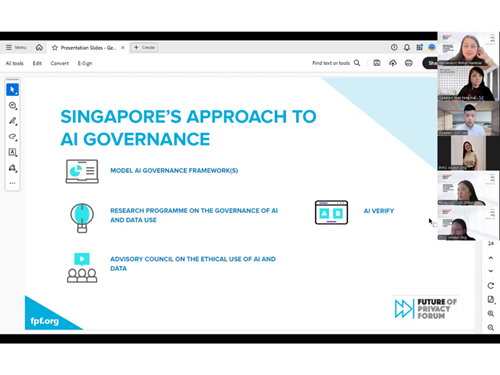The height and width of the screenshot is (375, 500).
Task: Select the draw freehand loop tool
Action: pos(12,137)
